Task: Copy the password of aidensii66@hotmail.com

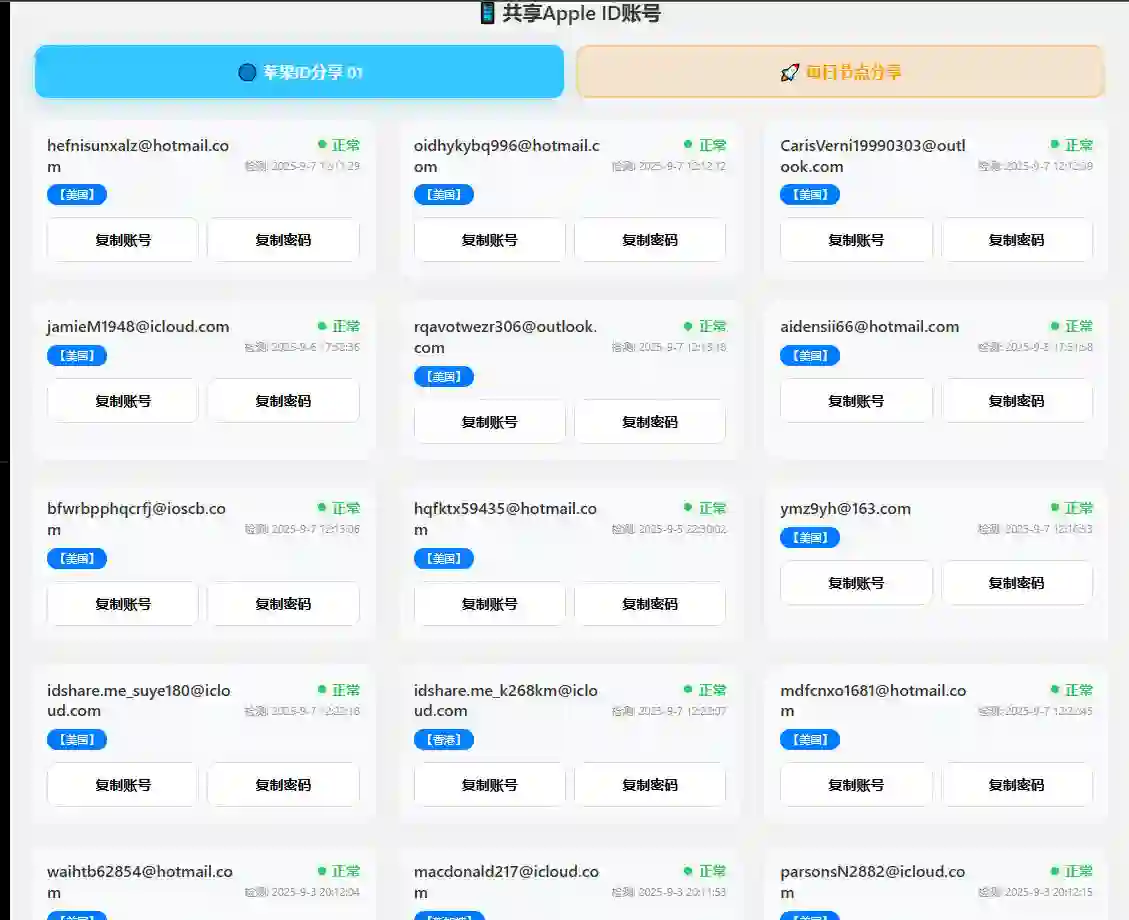Action: (1017, 400)
